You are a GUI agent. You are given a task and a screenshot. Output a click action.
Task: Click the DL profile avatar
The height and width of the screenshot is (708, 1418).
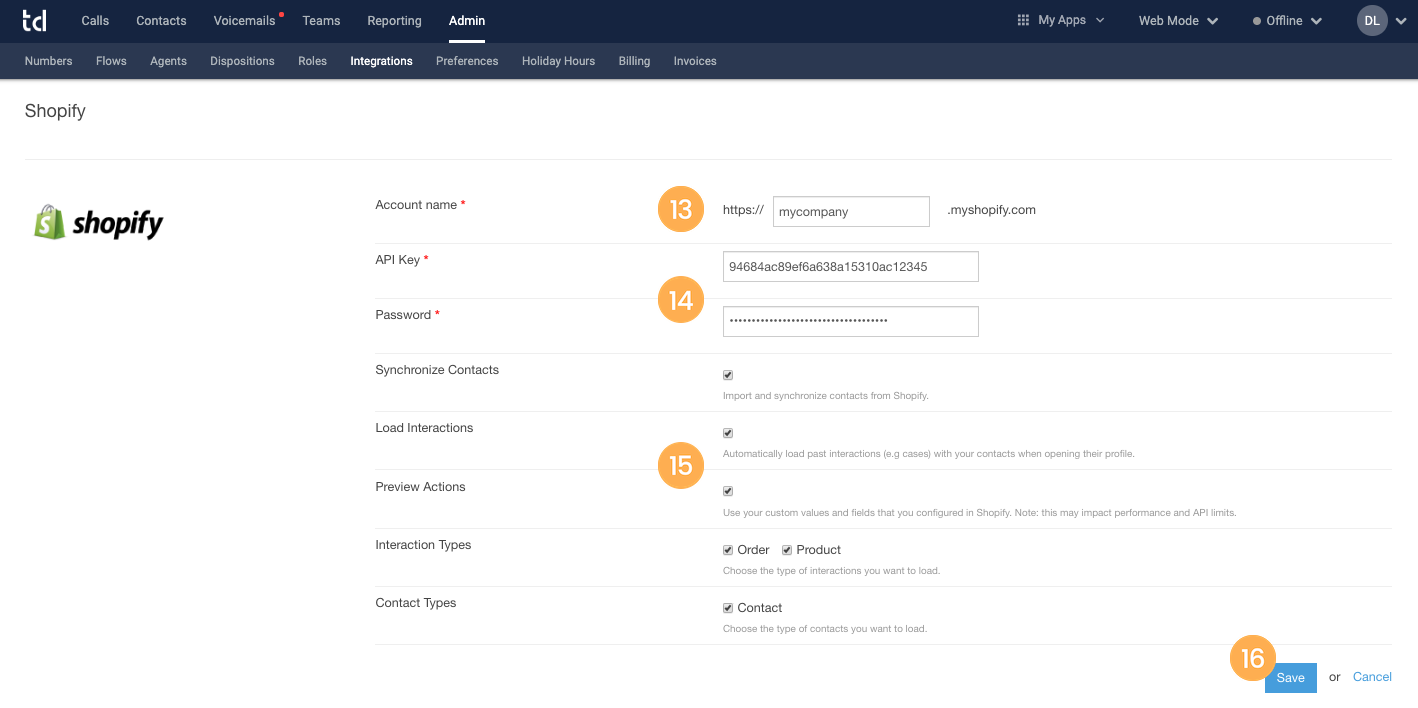click(1371, 20)
